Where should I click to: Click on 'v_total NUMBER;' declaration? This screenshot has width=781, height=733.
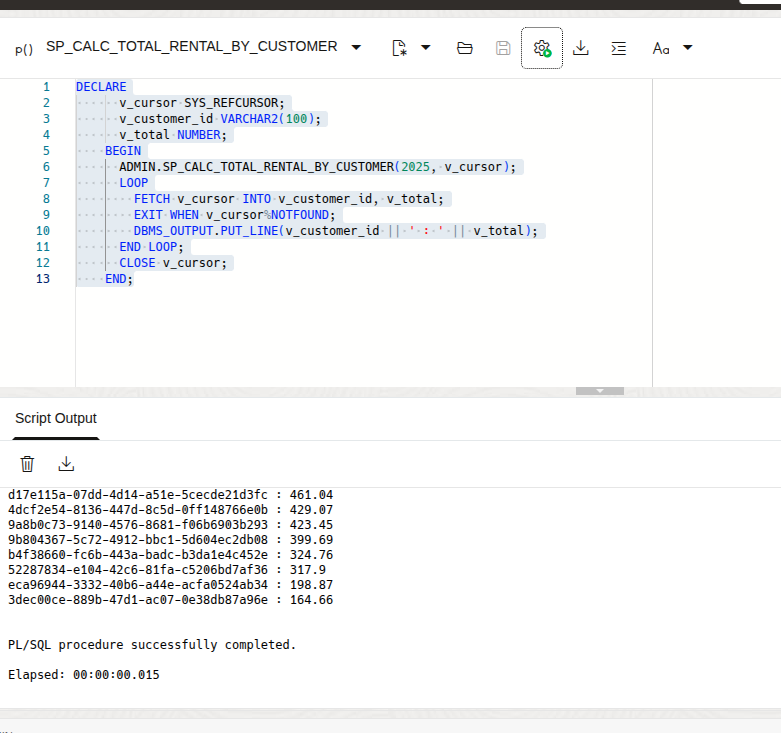173,135
